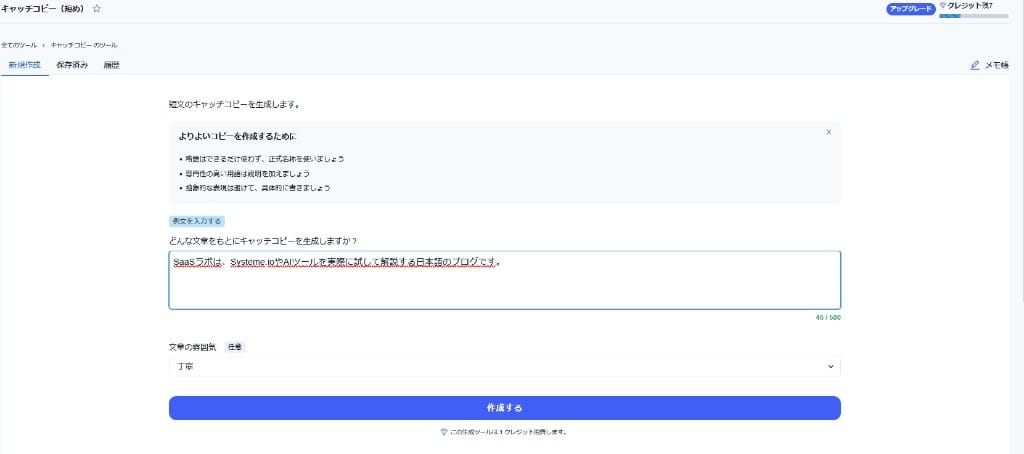Click the 任意 label badge
The width and height of the screenshot is (1024, 454).
pyautogui.click(x=235, y=347)
